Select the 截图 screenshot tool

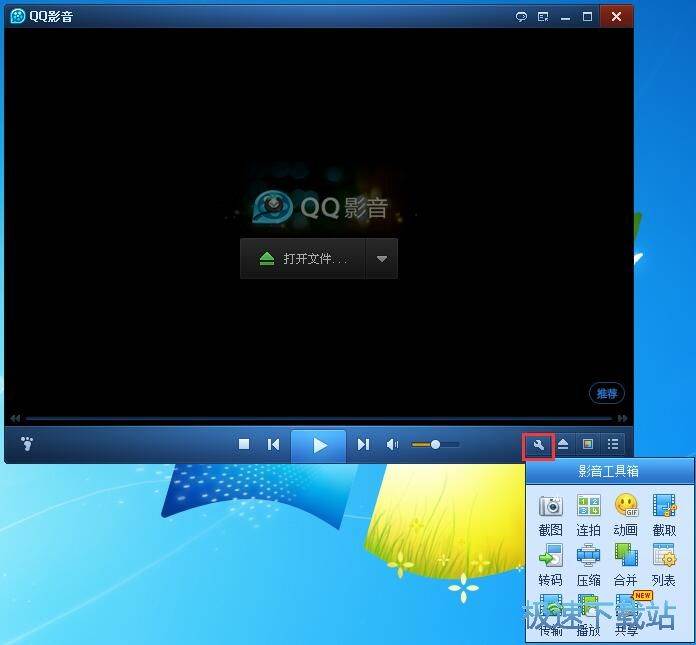[550, 516]
